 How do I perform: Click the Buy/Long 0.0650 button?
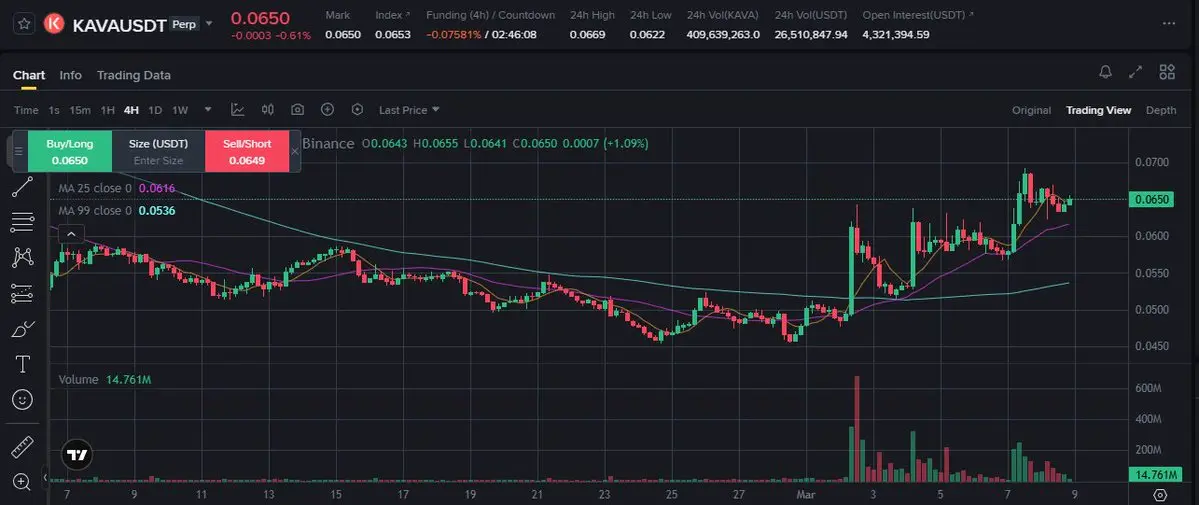(70, 152)
